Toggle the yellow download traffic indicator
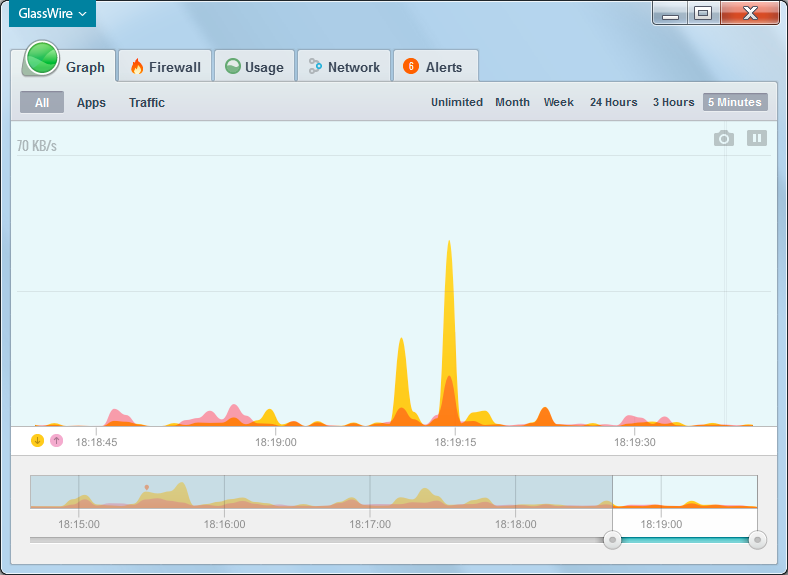Screen dimensions: 788x575 [37, 441]
